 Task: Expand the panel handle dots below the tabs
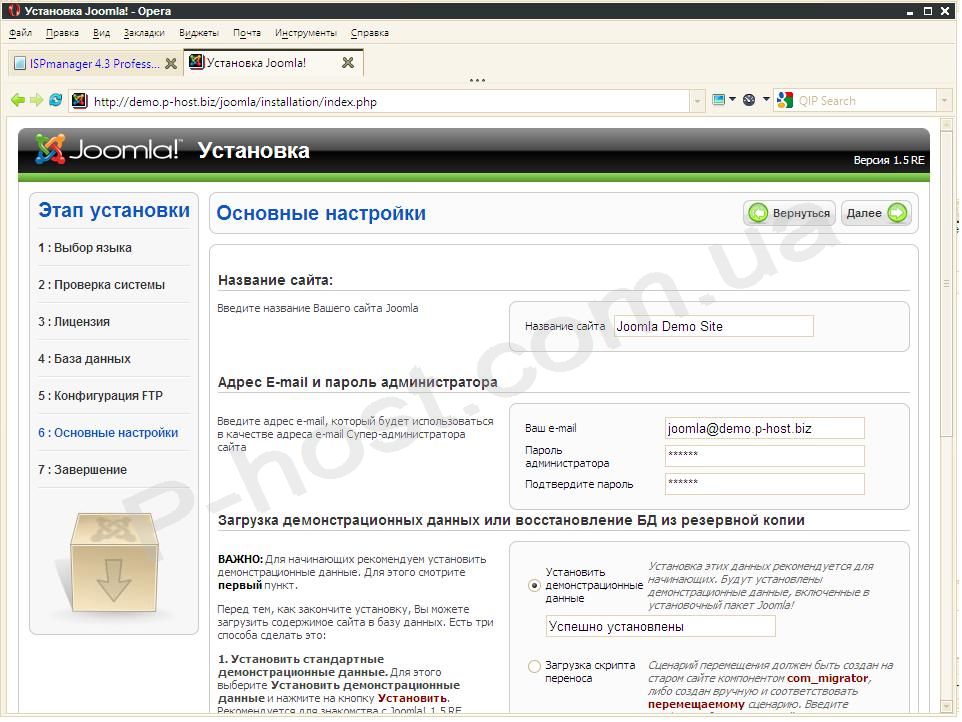(x=477, y=80)
